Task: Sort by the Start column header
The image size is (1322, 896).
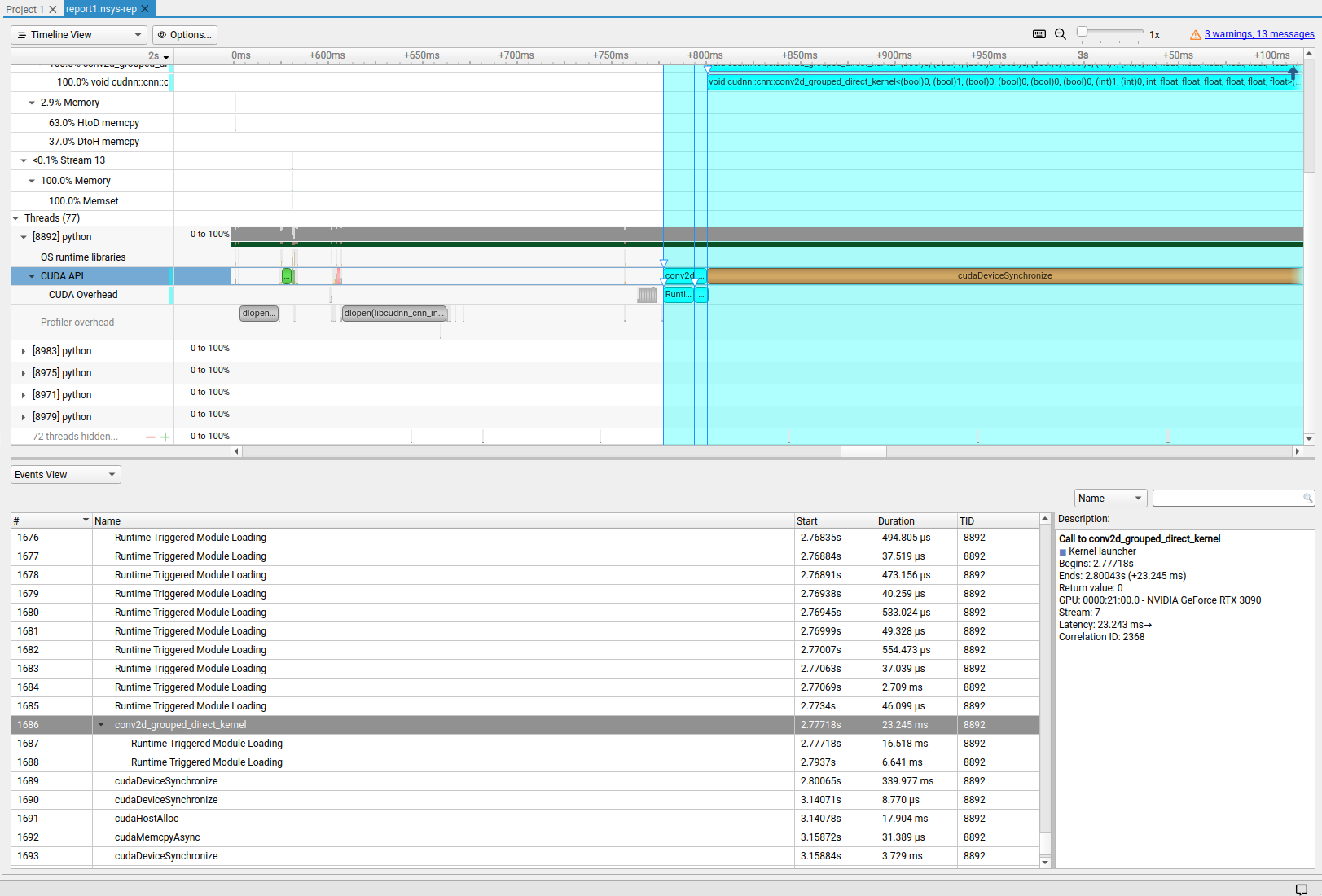Action: (x=834, y=521)
